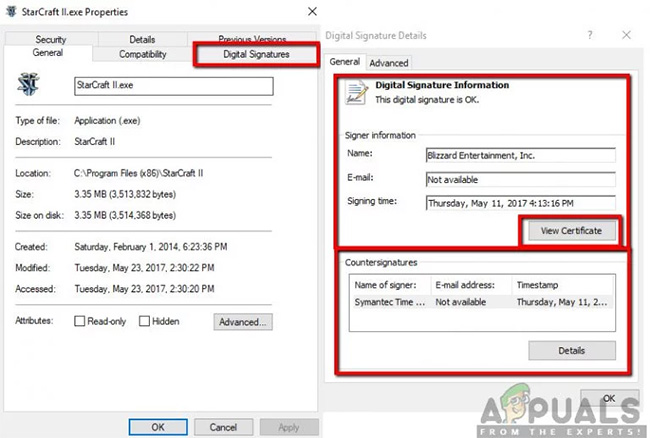Image resolution: width=650 pixels, height=438 pixels.
Task: Enable the Hidden attribute checkbox
Action: (x=144, y=321)
